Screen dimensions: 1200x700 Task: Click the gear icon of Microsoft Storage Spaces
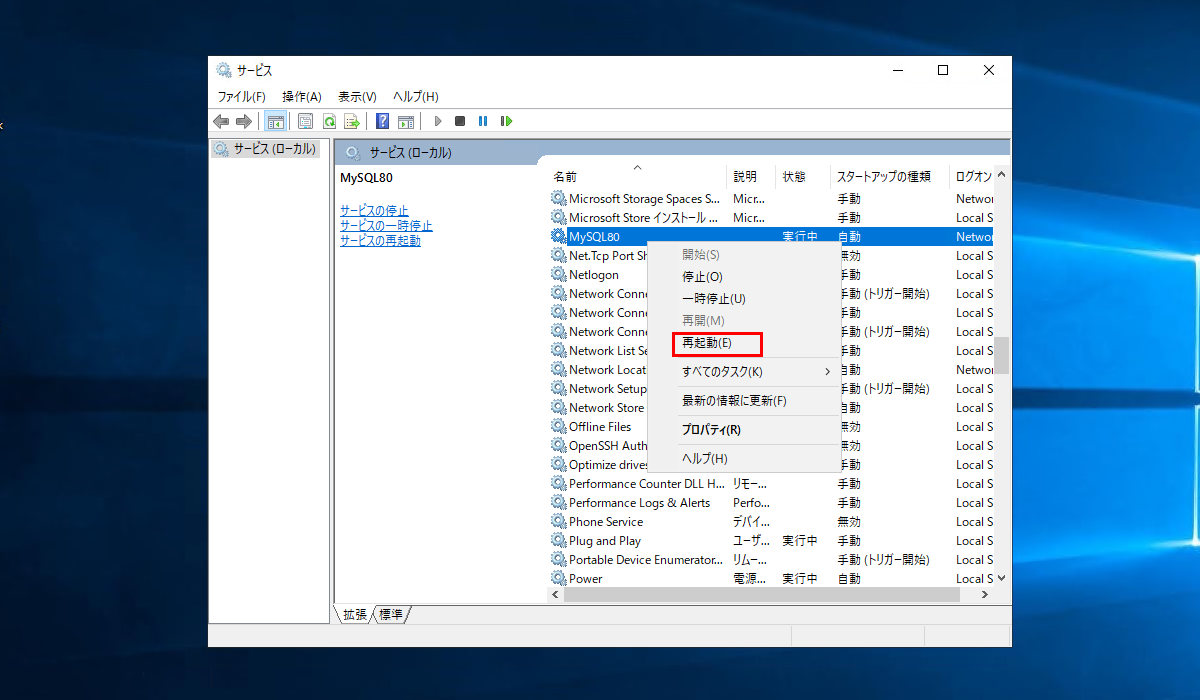click(x=558, y=199)
